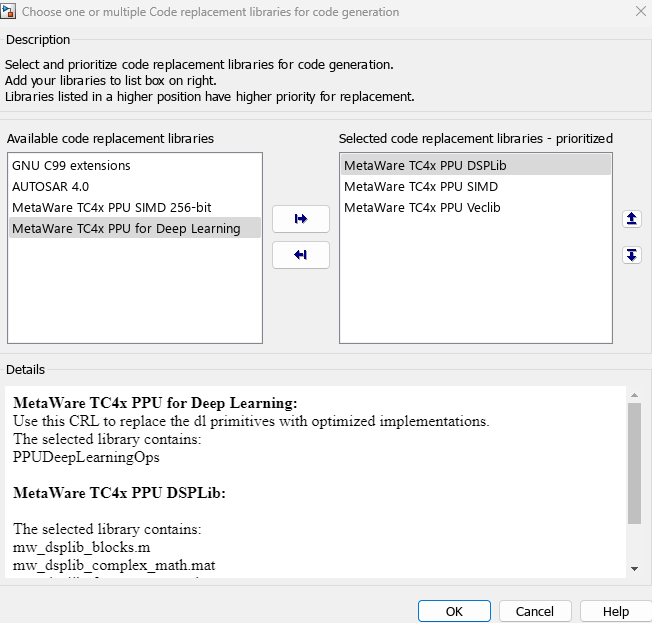The image size is (652, 623).
Task: Click the remove-from-selected left arrow button
Action: (300, 255)
